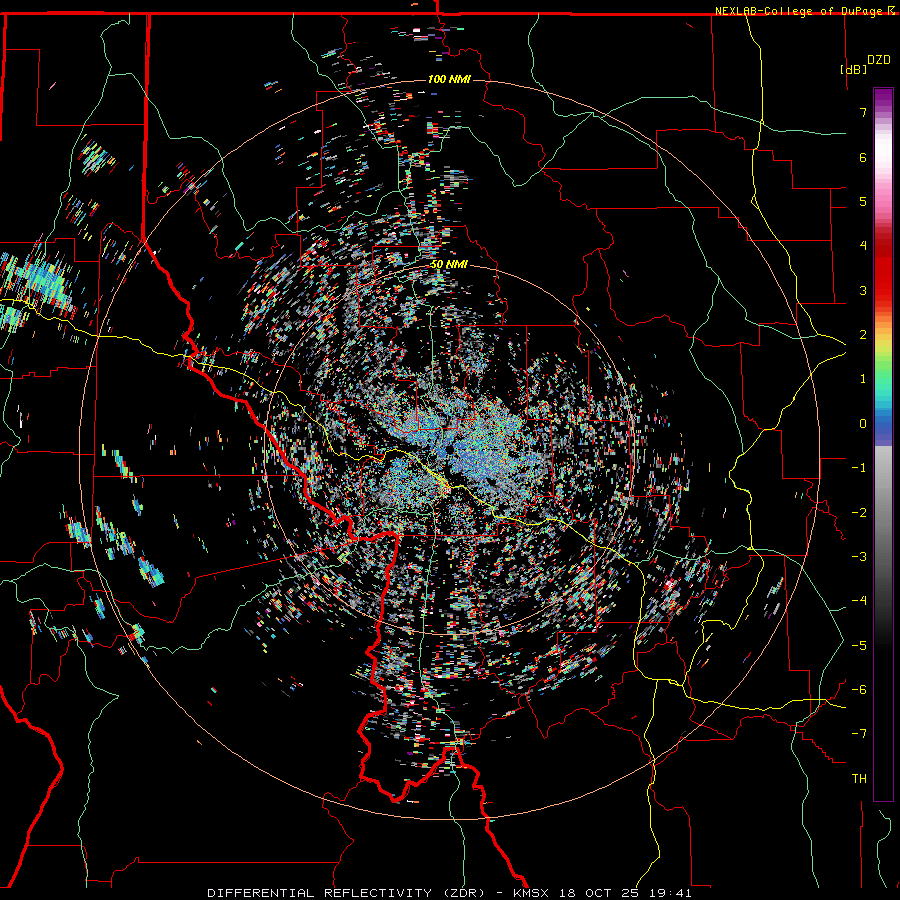Click the 50 NMI range ring label
The height and width of the screenshot is (900, 900).
tap(449, 265)
